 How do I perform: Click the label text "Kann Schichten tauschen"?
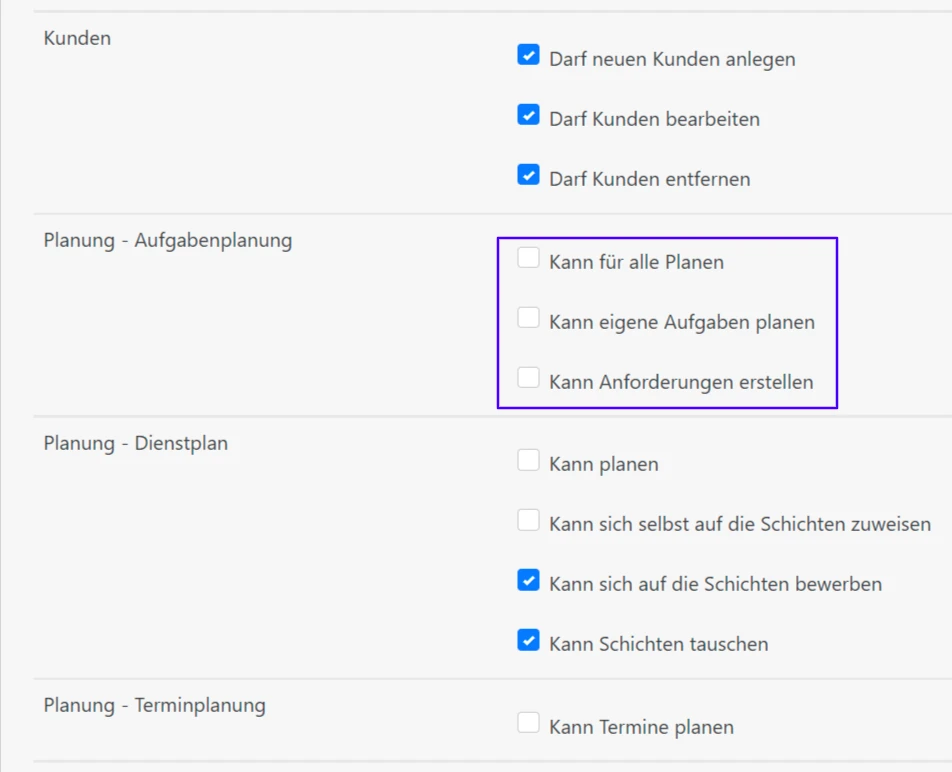click(x=656, y=644)
